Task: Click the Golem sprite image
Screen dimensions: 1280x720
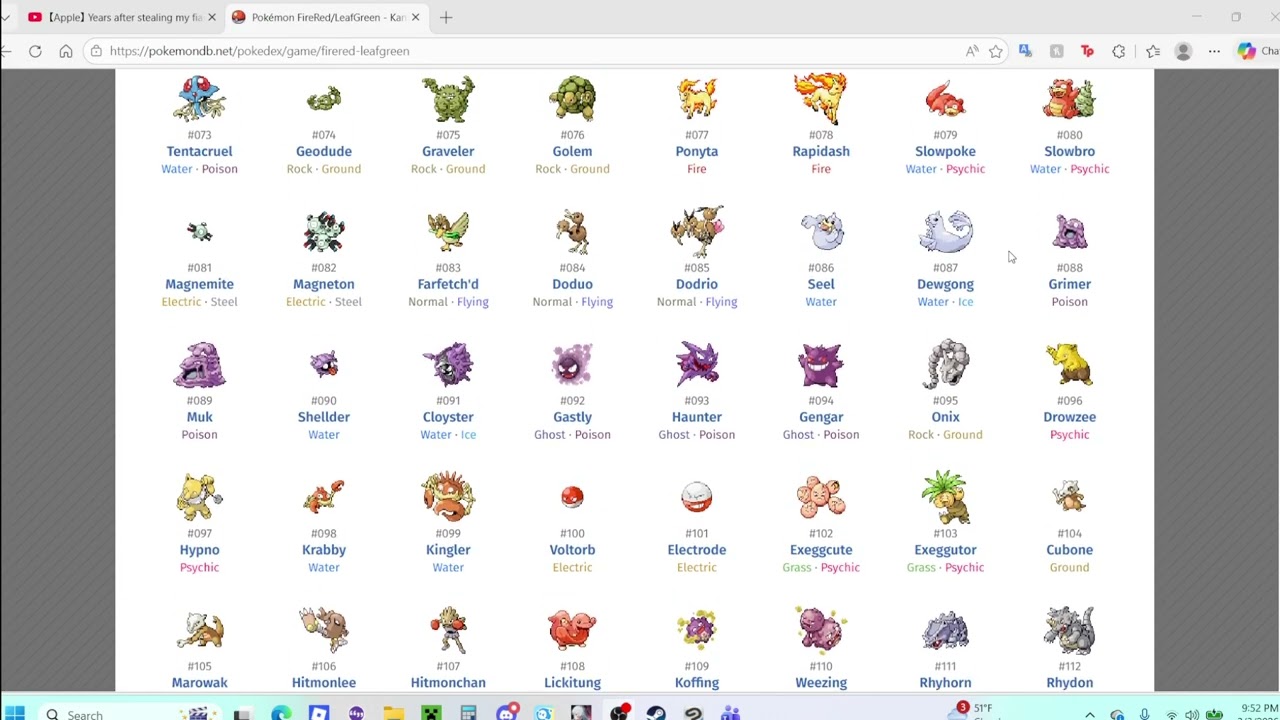Action: 572,98
